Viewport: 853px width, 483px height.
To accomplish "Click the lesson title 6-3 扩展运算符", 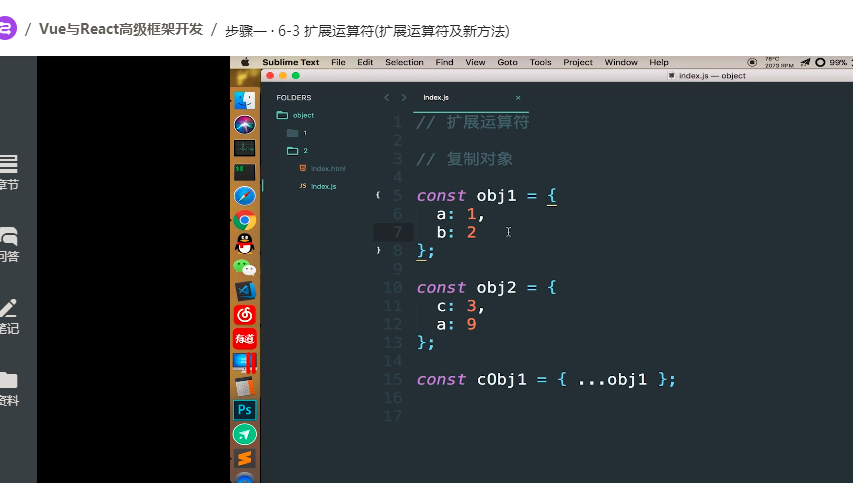I will coord(367,31).
